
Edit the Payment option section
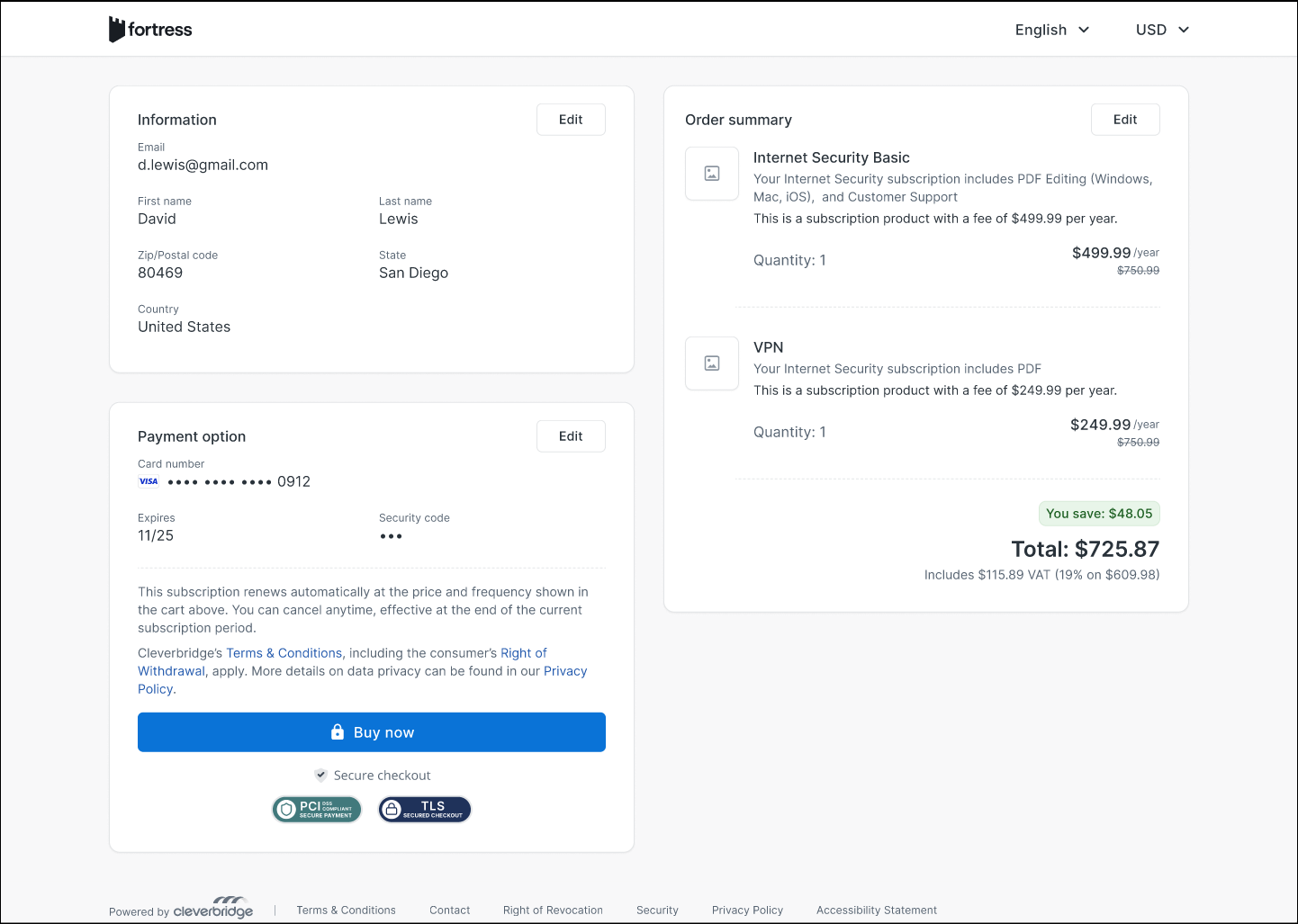coord(571,436)
